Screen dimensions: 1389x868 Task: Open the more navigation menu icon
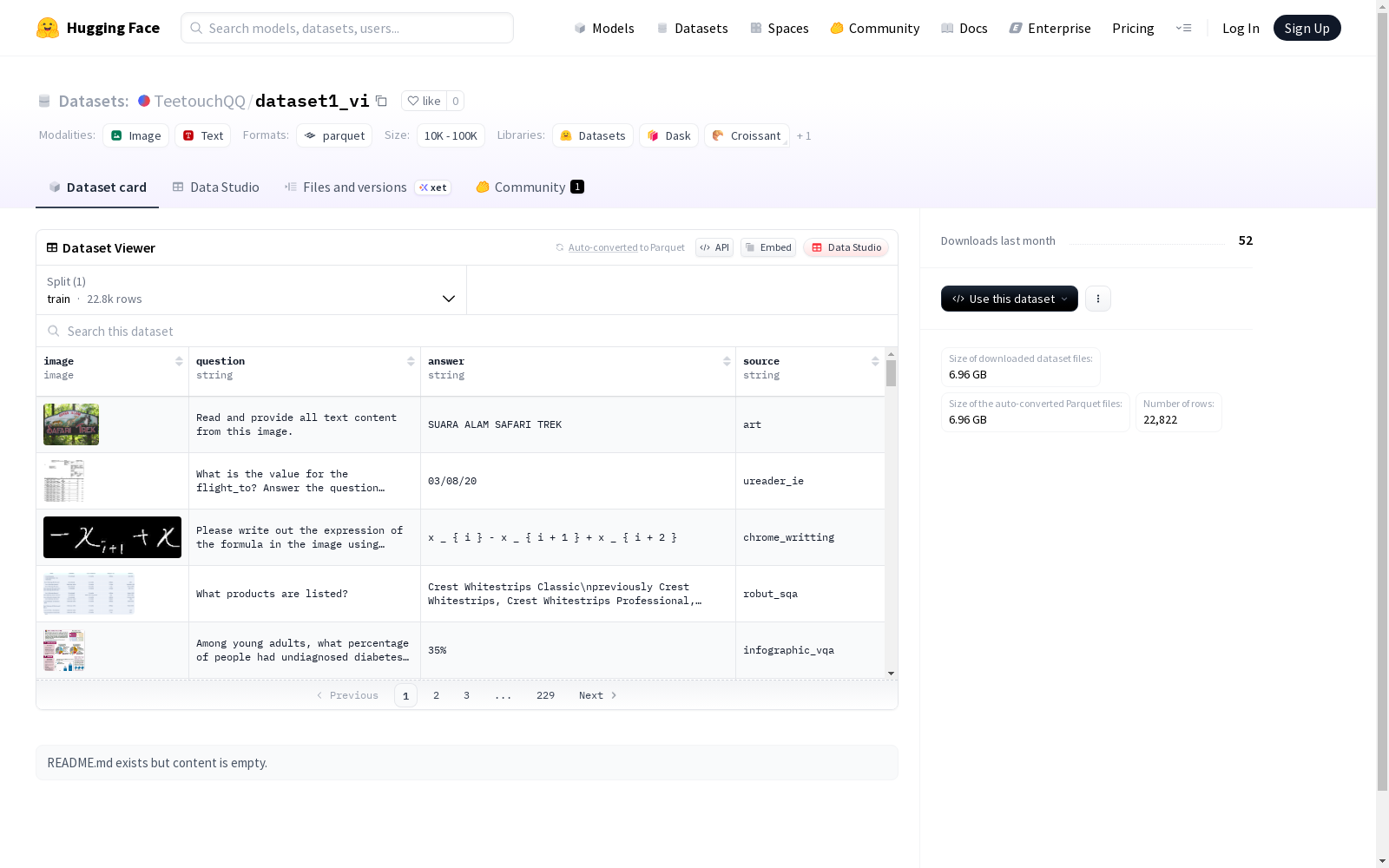coord(1183,28)
